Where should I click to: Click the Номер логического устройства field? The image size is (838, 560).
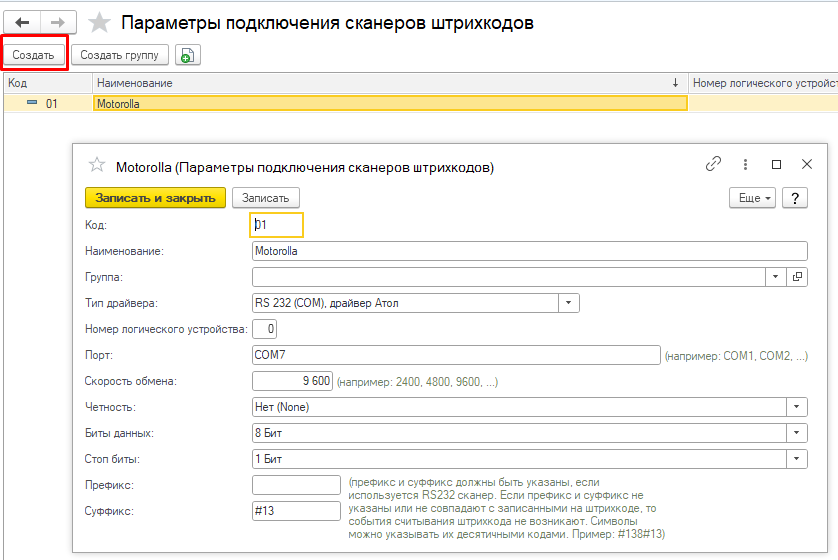point(265,329)
